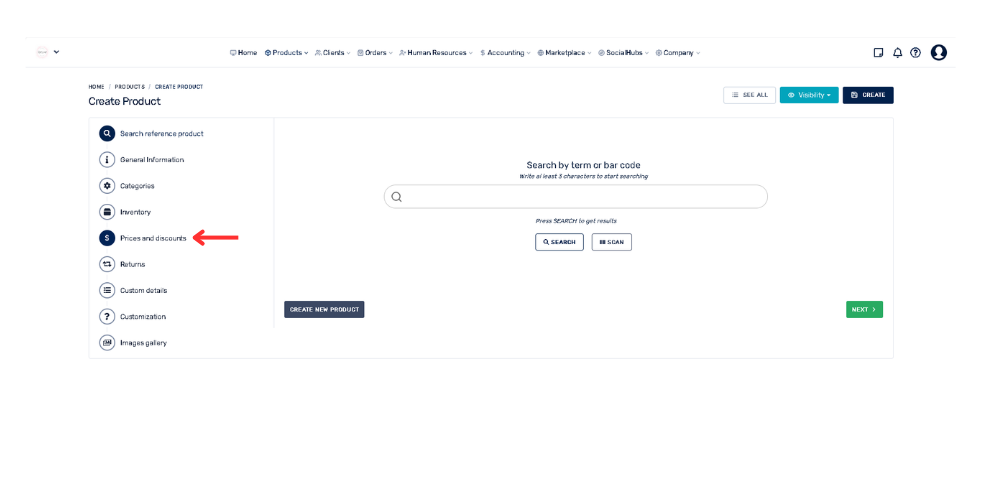1000x500 pixels.
Task: Click the Scan barcode button
Action: tap(611, 242)
